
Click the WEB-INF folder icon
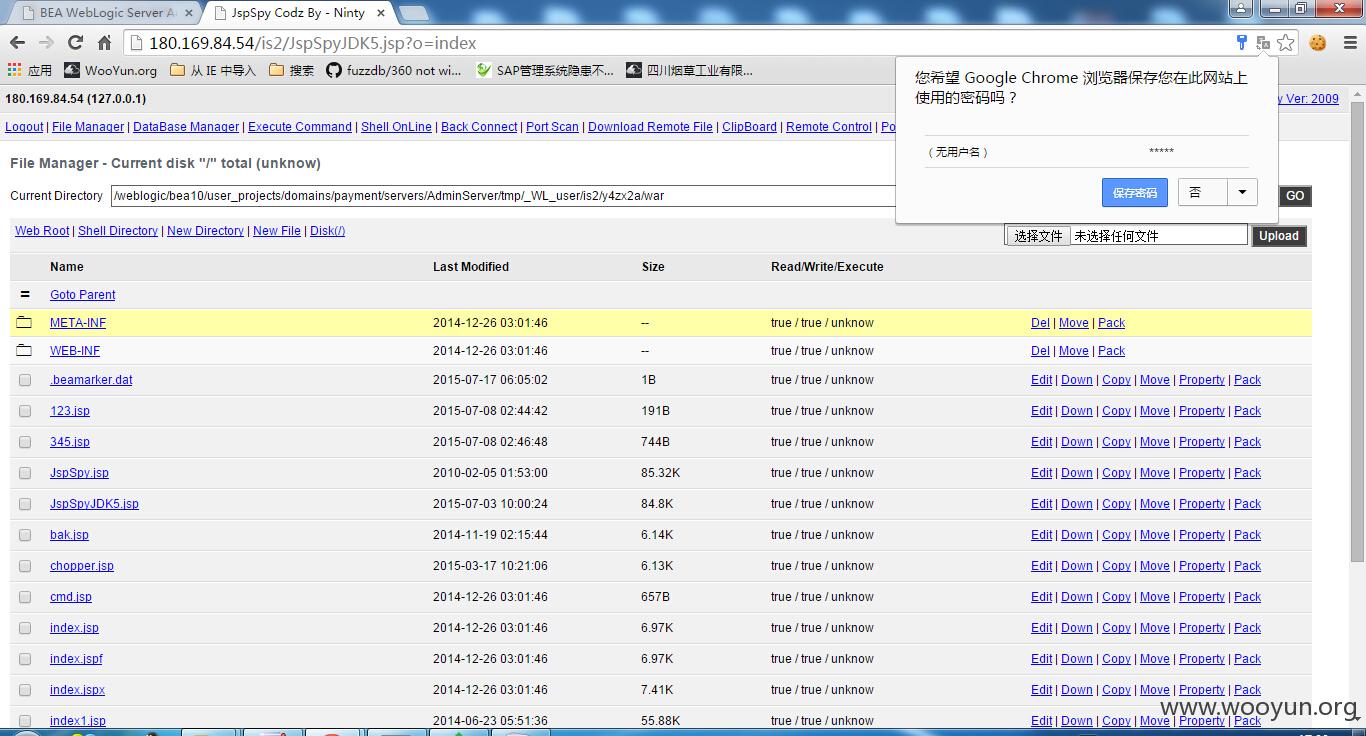click(24, 350)
